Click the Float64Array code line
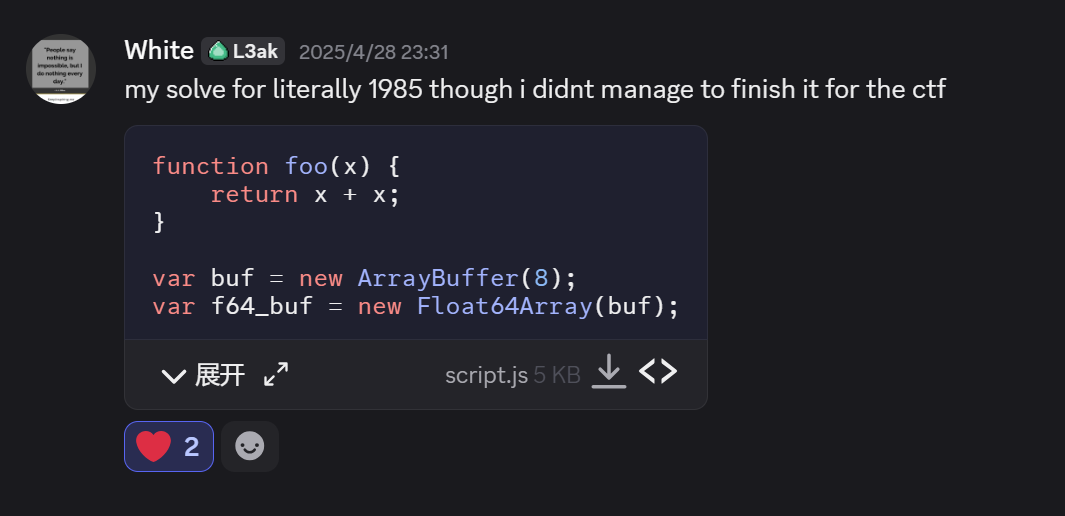This screenshot has width=1065, height=516. (416, 306)
